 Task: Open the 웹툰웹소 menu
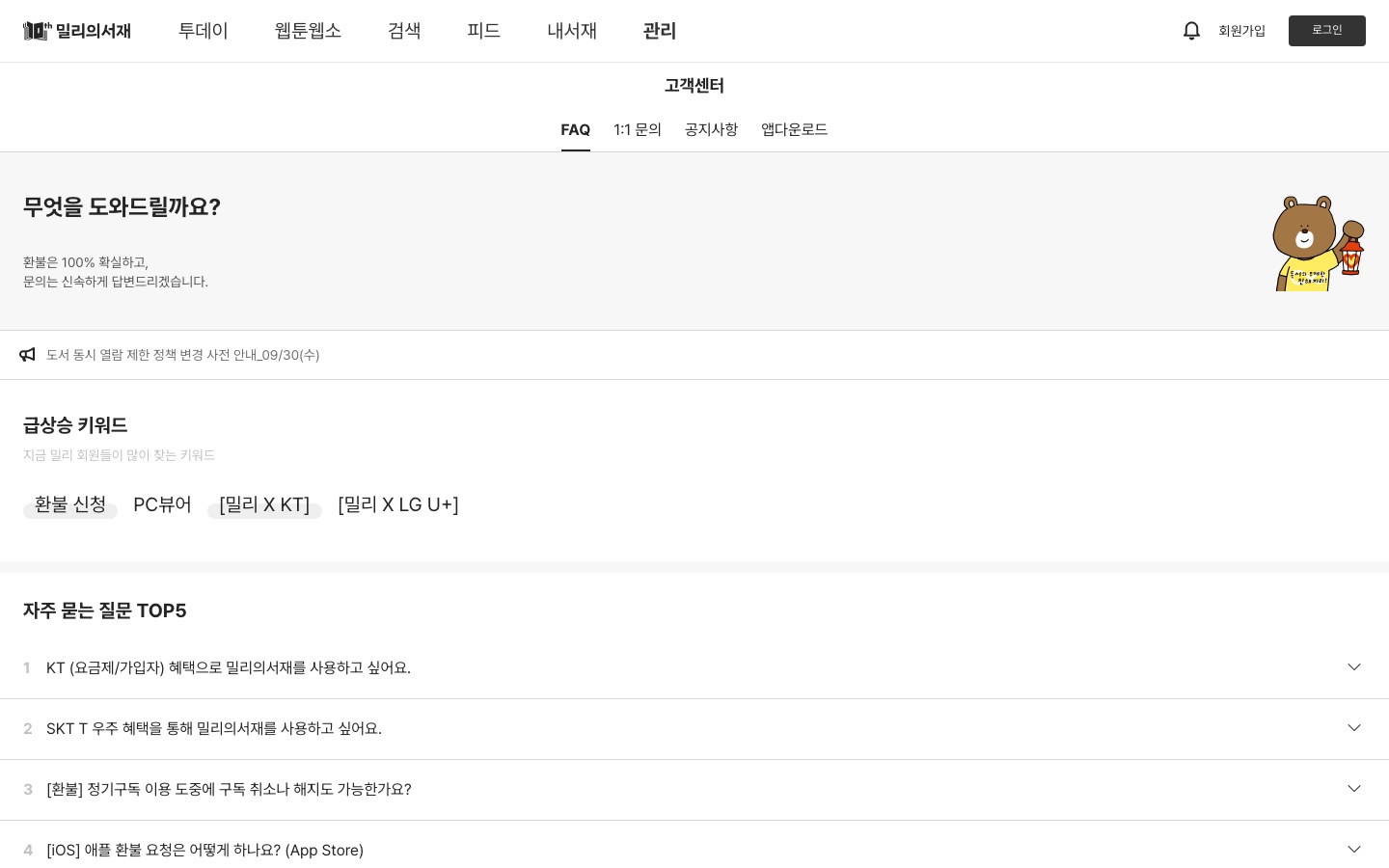(x=308, y=31)
